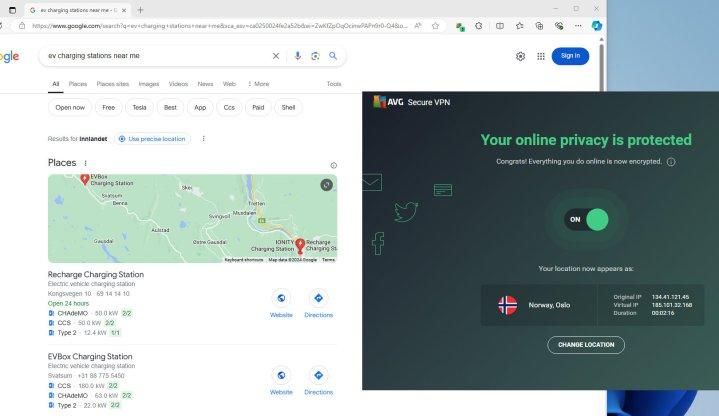Open location options dots next to precise location
Viewport: 719px width, 416px height.
tap(204, 139)
